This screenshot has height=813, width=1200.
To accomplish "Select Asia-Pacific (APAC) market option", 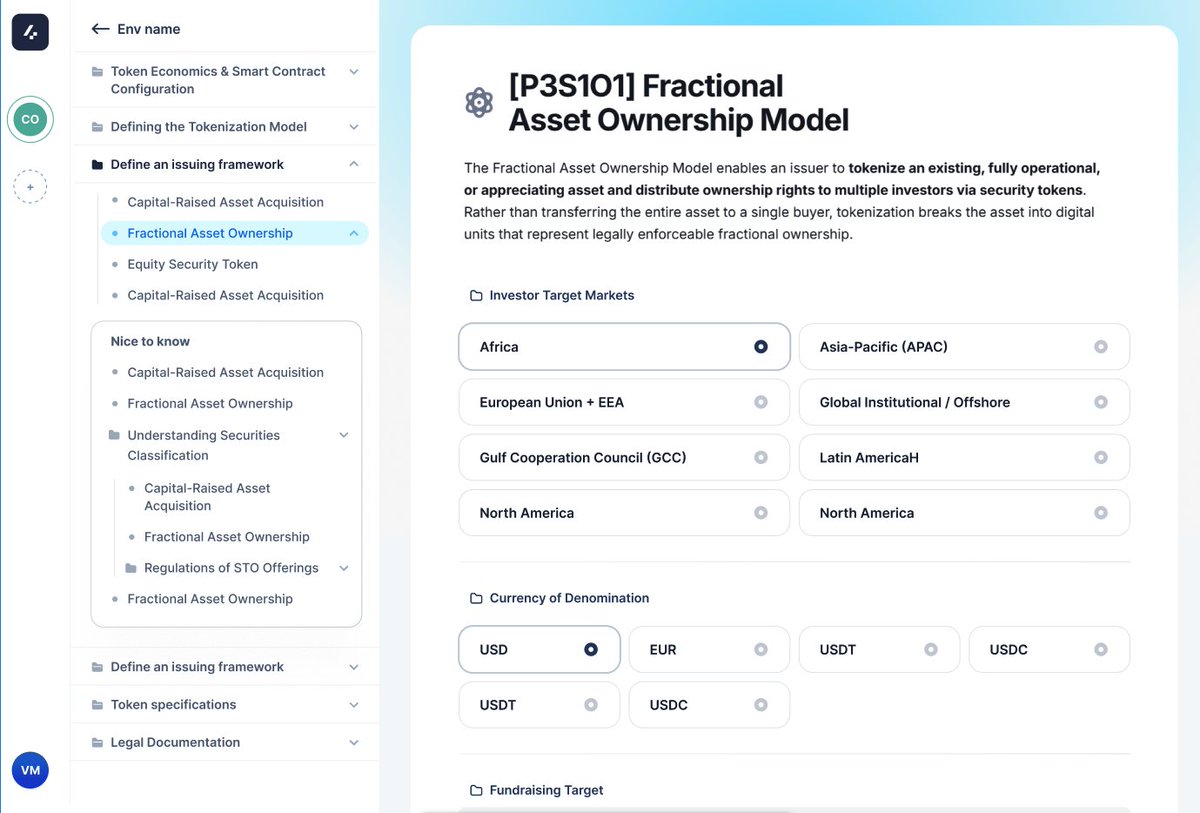I will click(964, 347).
